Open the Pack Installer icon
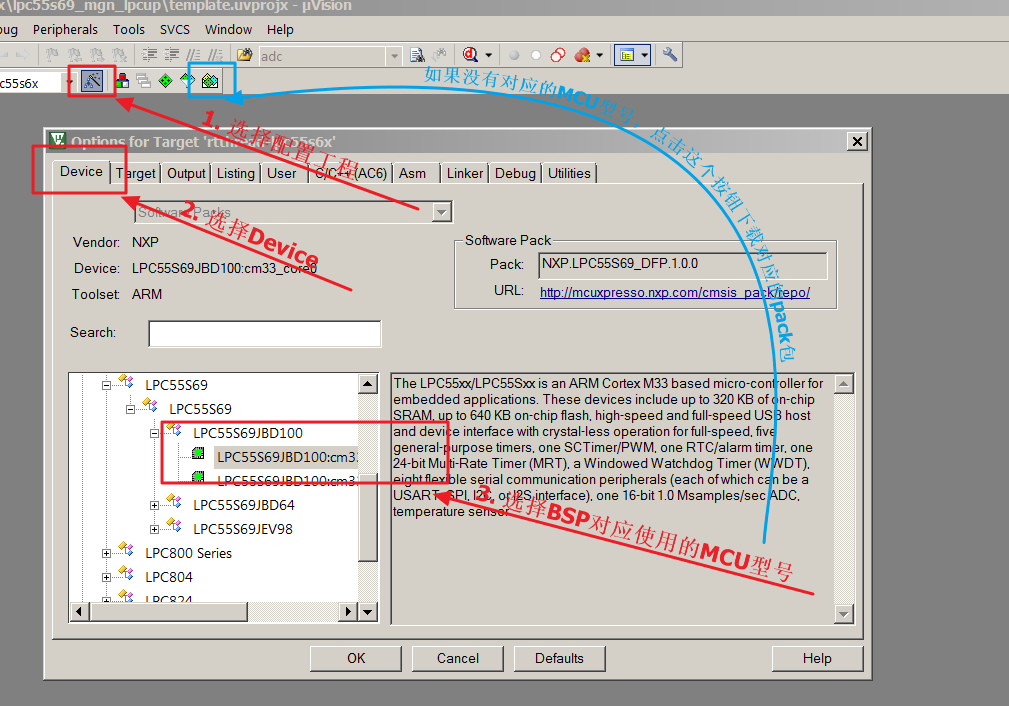Viewport: 1009px width, 706px height. click(210, 81)
